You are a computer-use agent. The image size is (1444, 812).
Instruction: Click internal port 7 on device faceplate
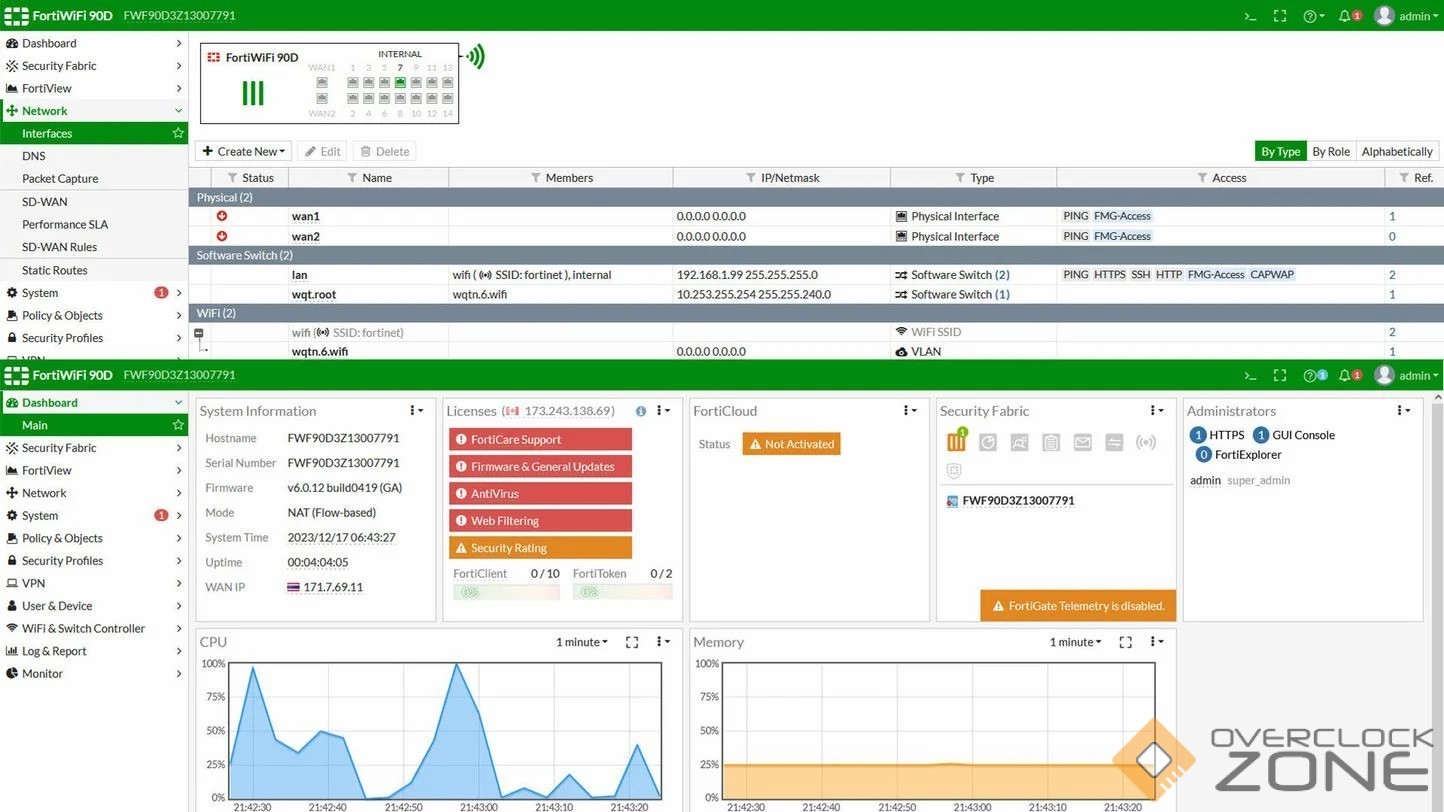(x=400, y=83)
